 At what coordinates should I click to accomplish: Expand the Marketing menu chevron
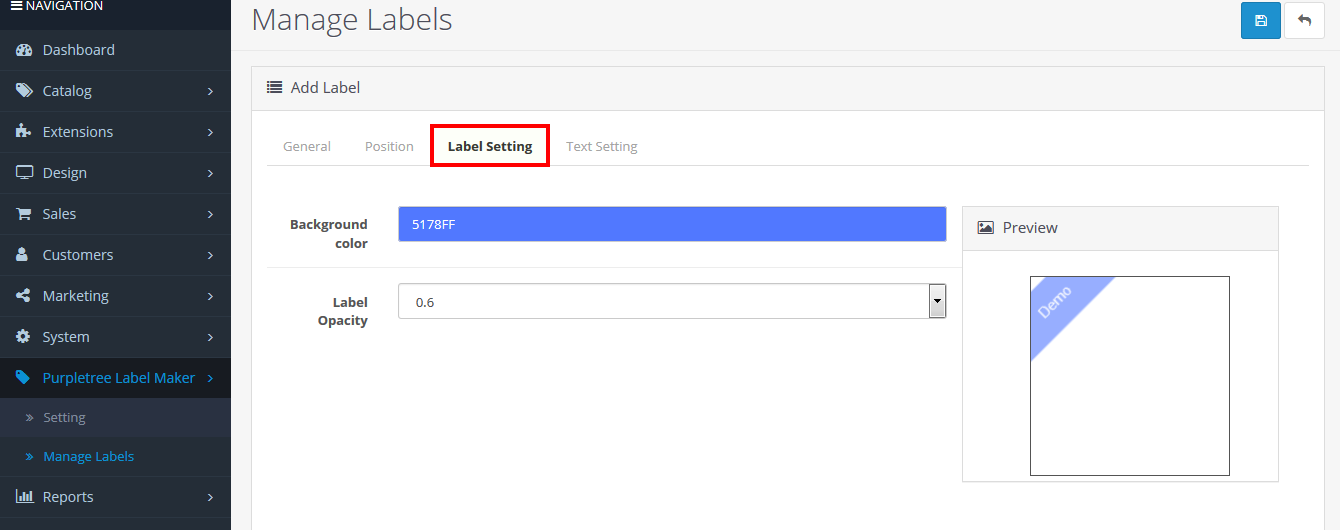coord(210,296)
